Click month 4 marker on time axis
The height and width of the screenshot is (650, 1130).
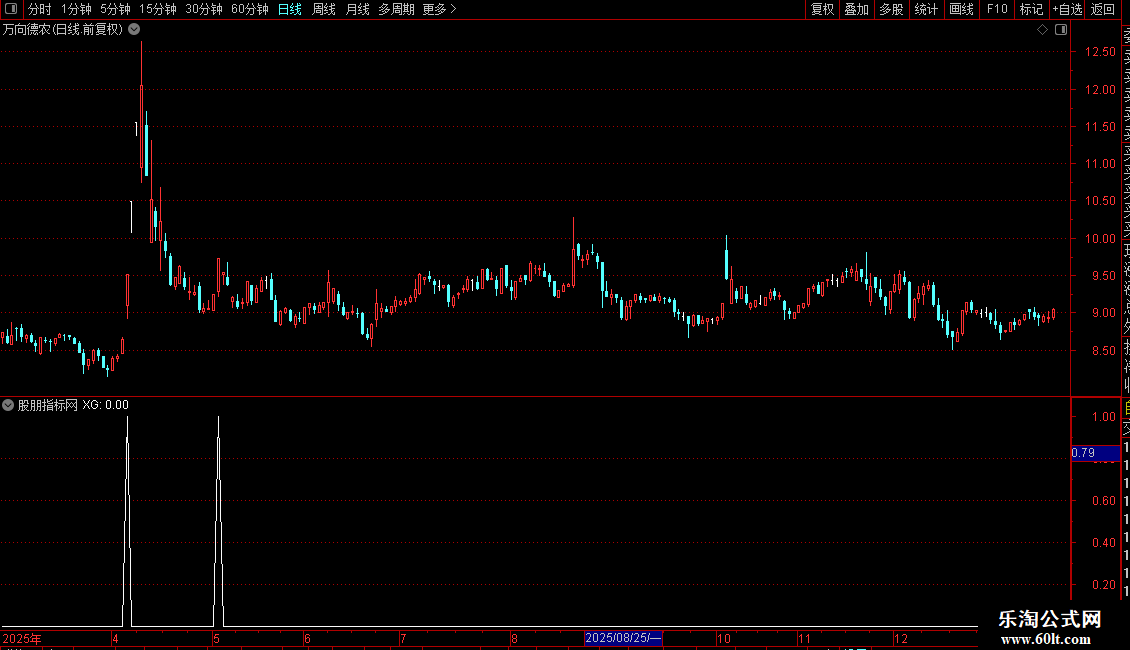[115, 638]
